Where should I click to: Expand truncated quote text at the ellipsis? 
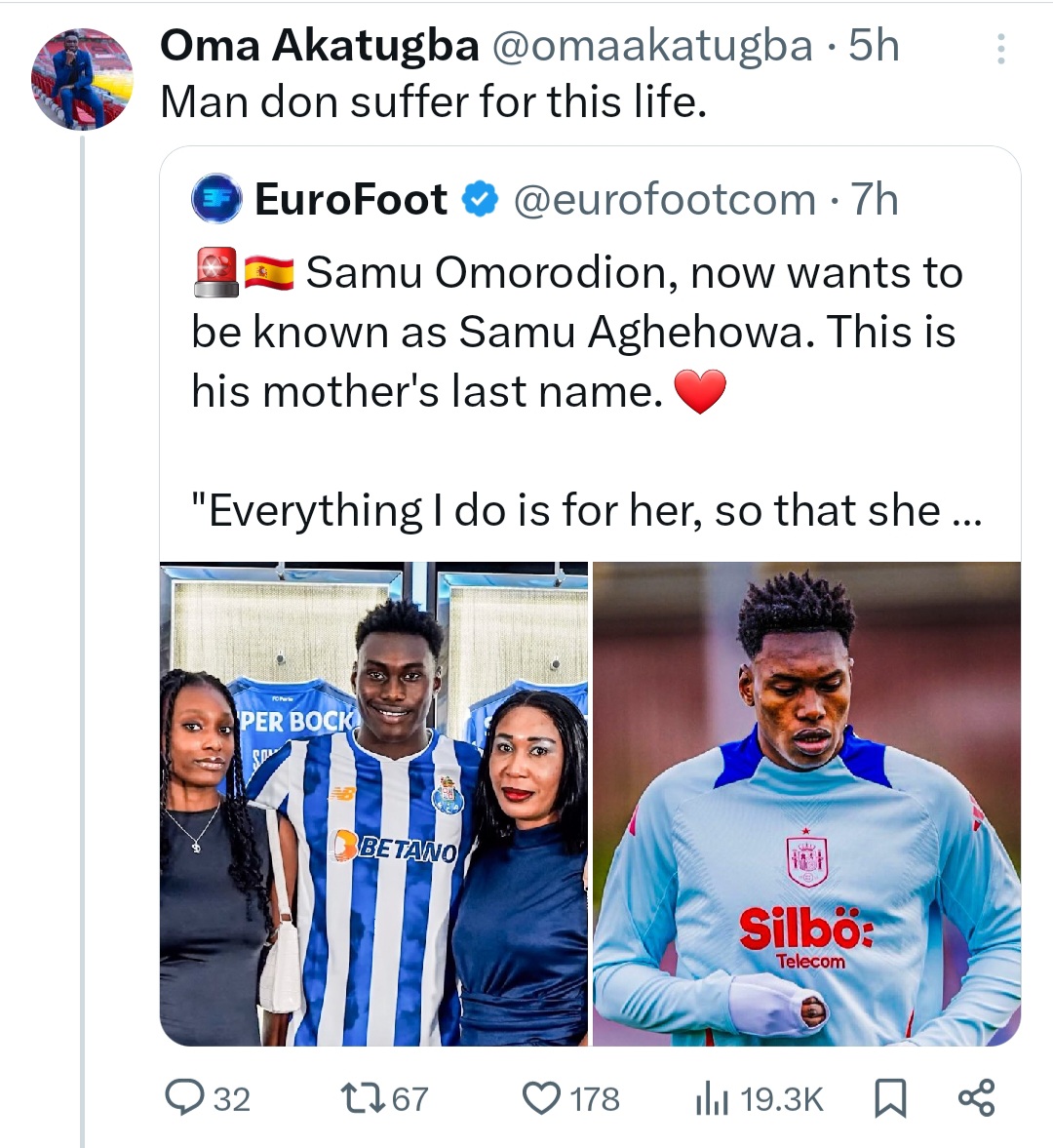pyautogui.click(x=966, y=511)
